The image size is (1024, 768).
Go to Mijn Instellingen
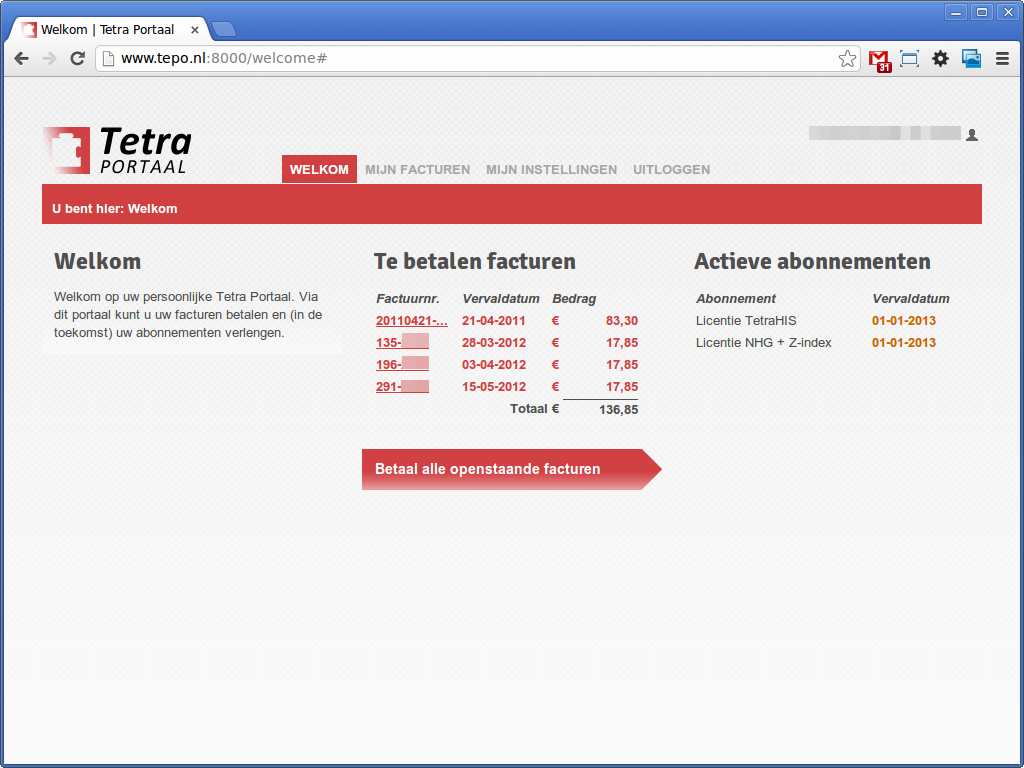[x=551, y=170]
